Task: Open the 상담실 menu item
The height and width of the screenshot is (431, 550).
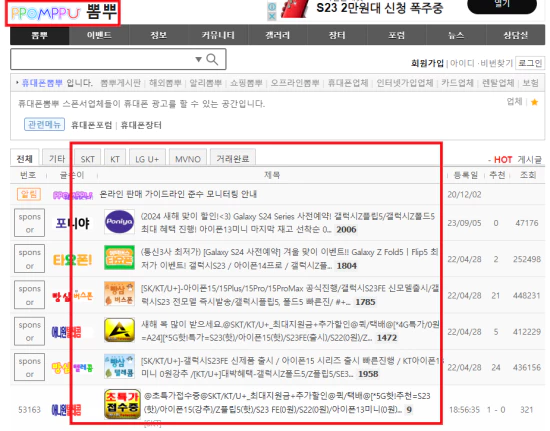Action: tap(516, 35)
